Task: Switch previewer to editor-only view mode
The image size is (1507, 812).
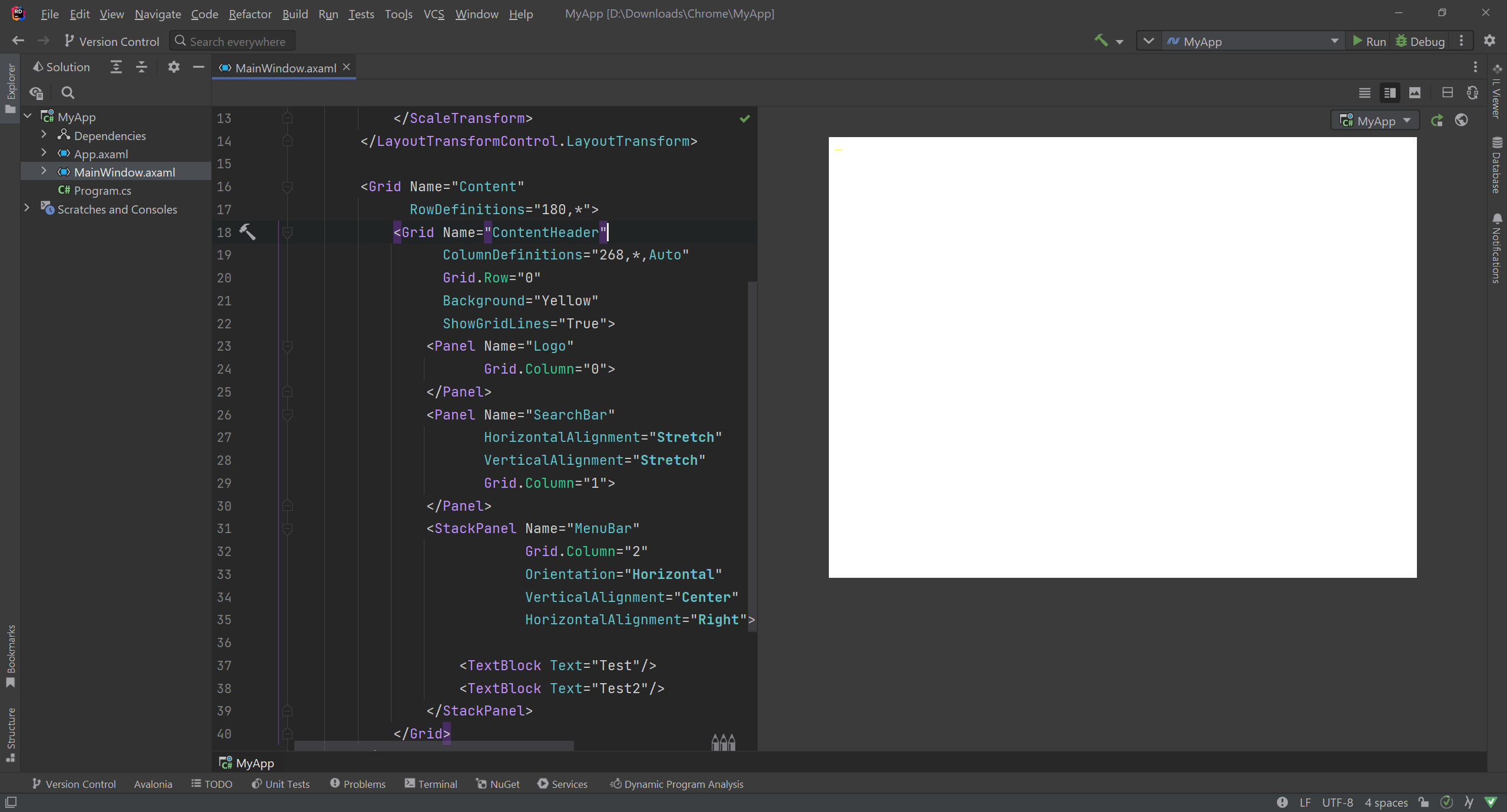Action: click(1365, 92)
